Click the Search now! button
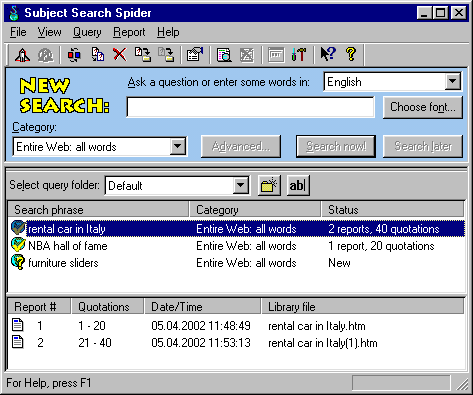473x395 pixels. click(336, 146)
